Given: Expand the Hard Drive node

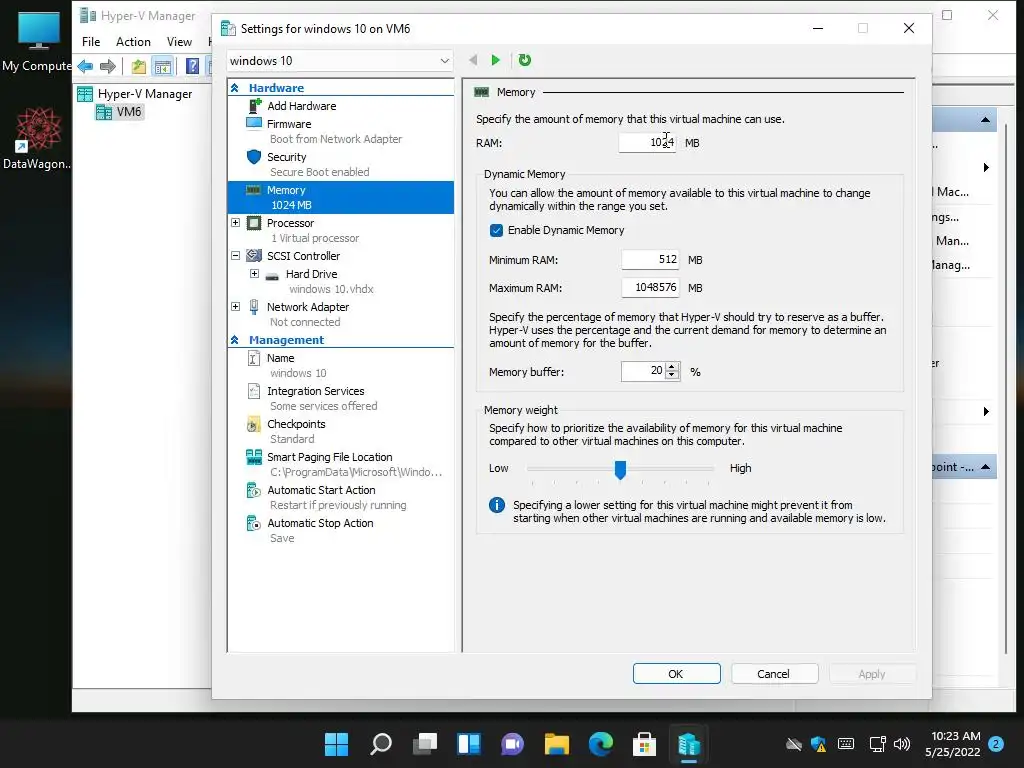Looking at the screenshot, I should point(255,274).
